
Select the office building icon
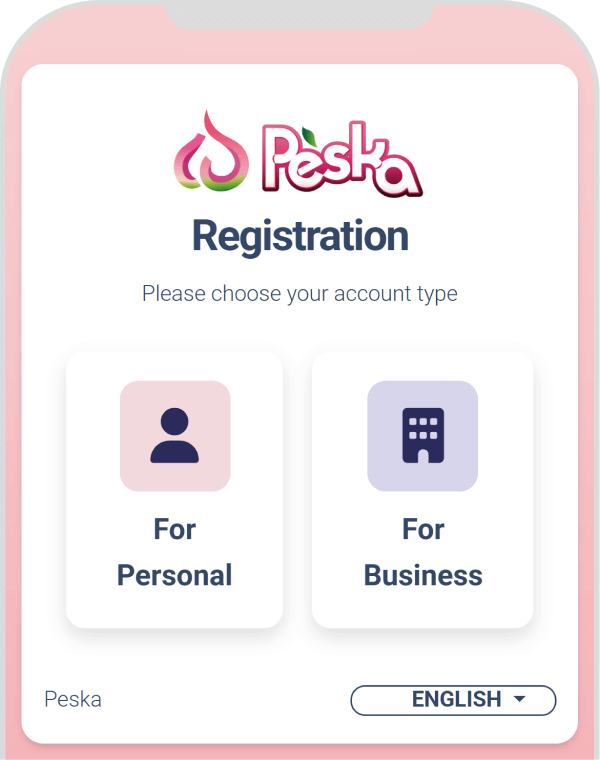click(422, 436)
